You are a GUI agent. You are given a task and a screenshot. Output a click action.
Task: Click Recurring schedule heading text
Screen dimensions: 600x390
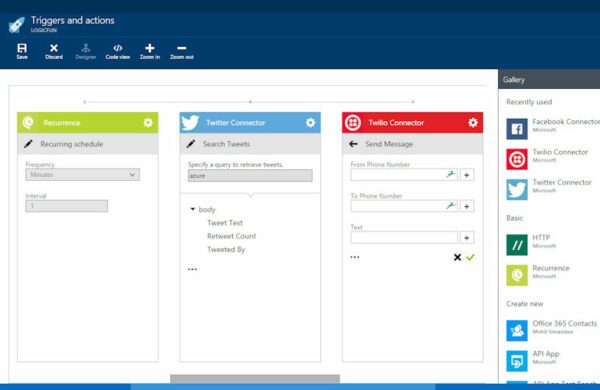point(72,144)
